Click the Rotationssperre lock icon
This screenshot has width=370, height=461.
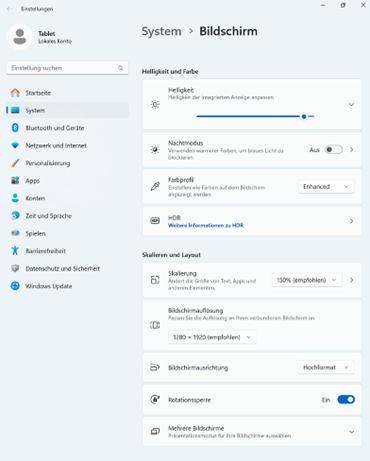[155, 399]
